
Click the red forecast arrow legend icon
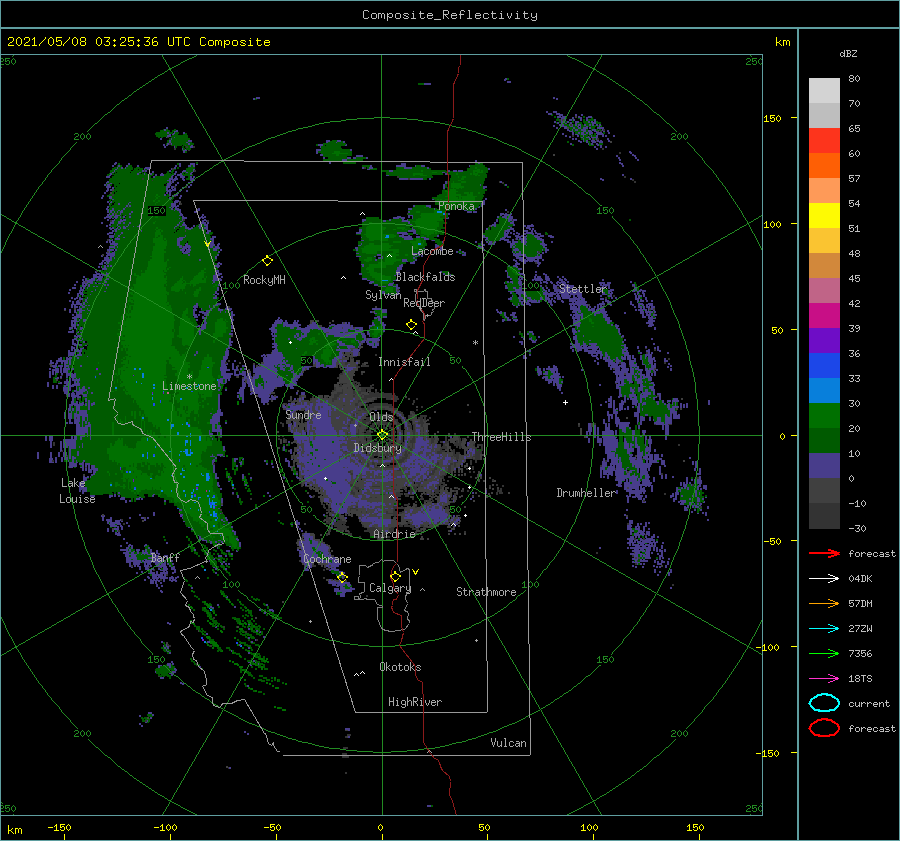point(824,553)
